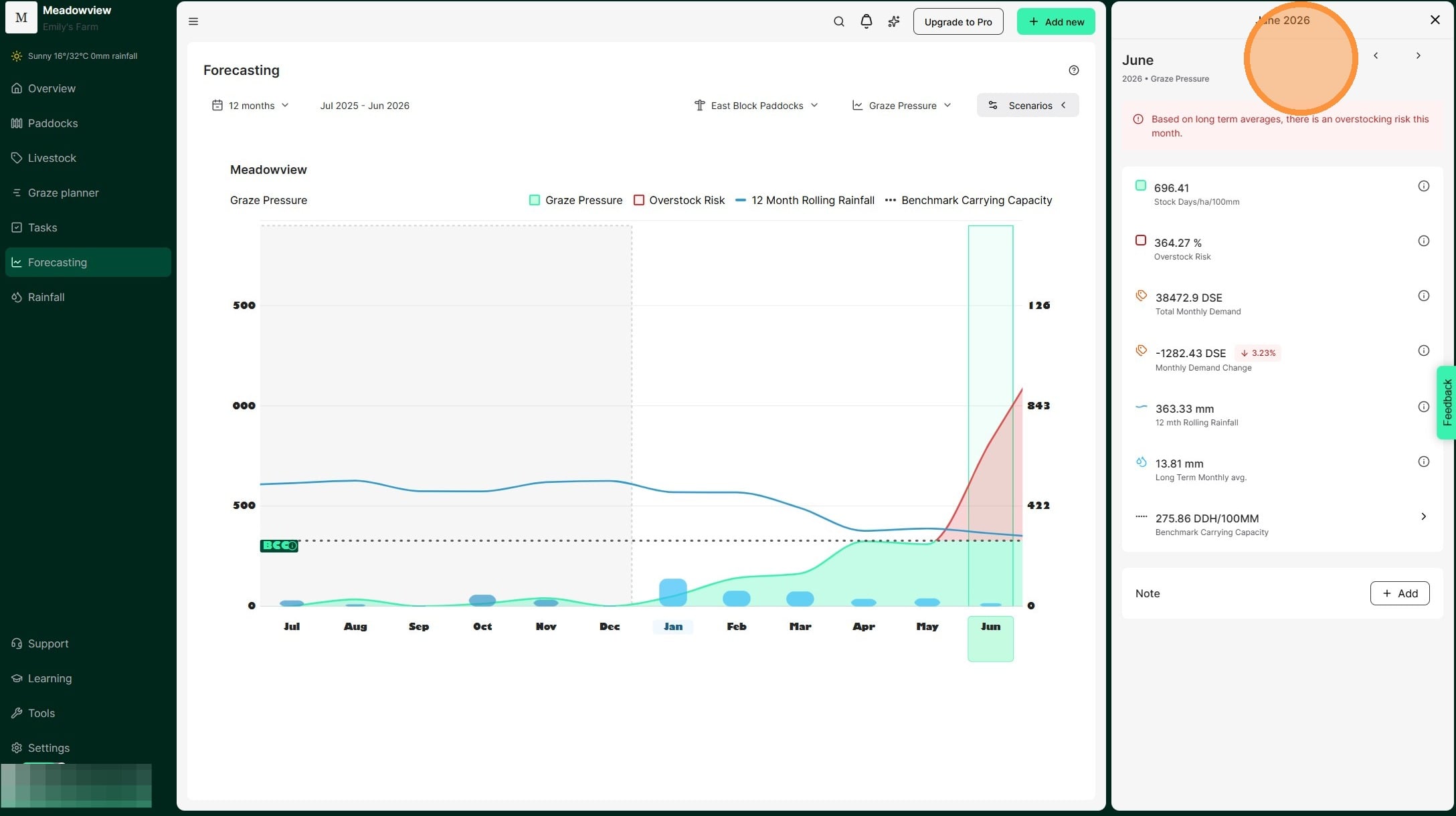Expand Benchmark Carrying Capacity row chevron

pos(1423,516)
